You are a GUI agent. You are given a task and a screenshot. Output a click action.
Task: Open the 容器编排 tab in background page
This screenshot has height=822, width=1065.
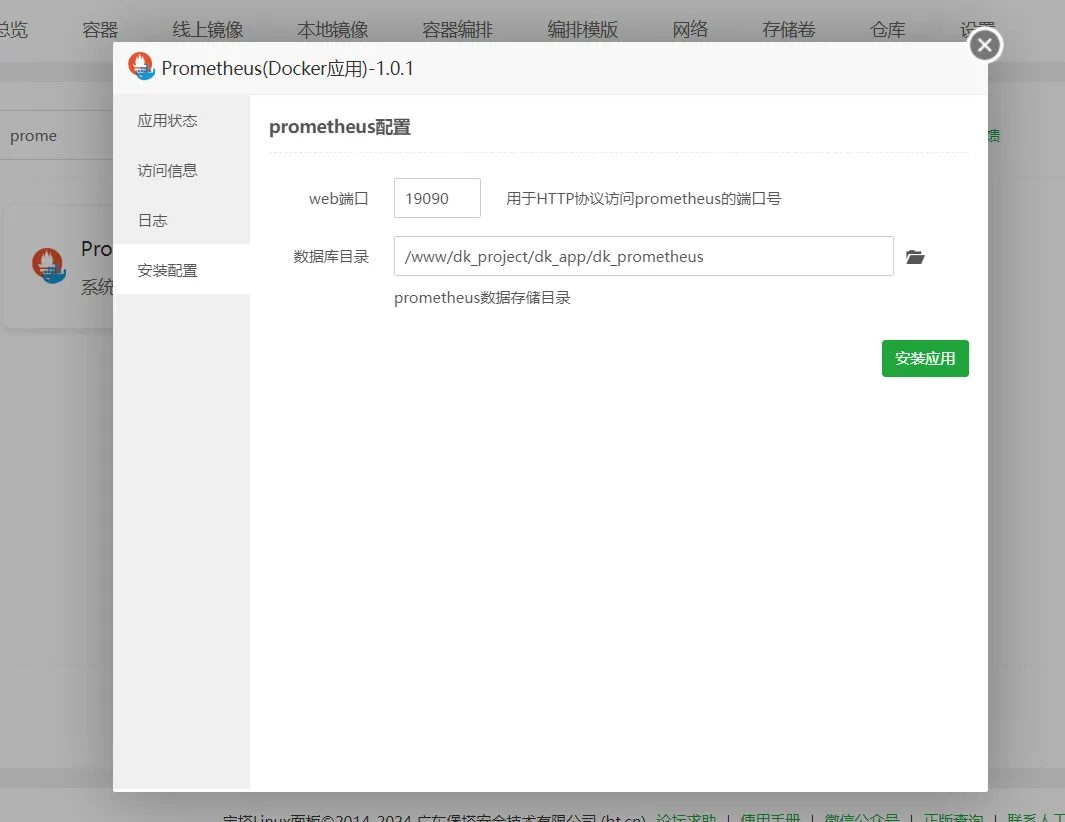tap(457, 29)
